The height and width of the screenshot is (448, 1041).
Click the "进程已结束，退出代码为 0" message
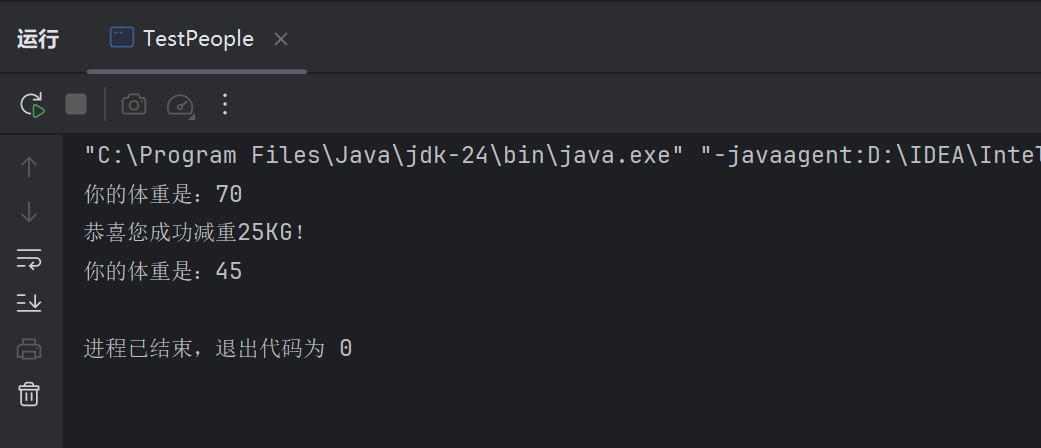(x=218, y=349)
